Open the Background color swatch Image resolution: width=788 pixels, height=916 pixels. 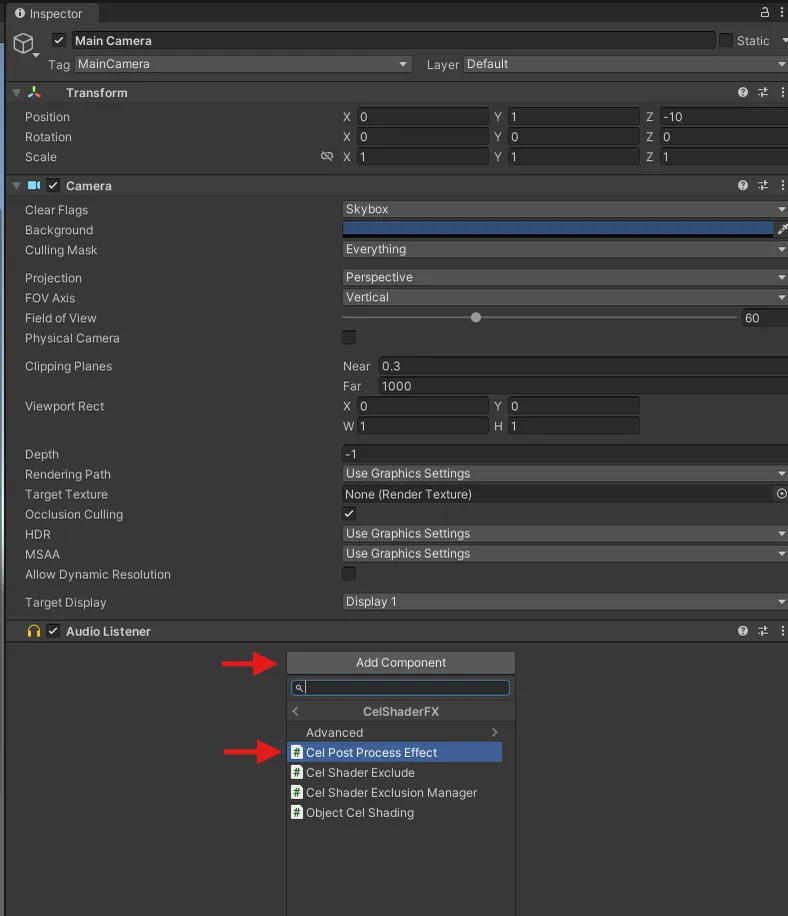pyautogui.click(x=558, y=229)
